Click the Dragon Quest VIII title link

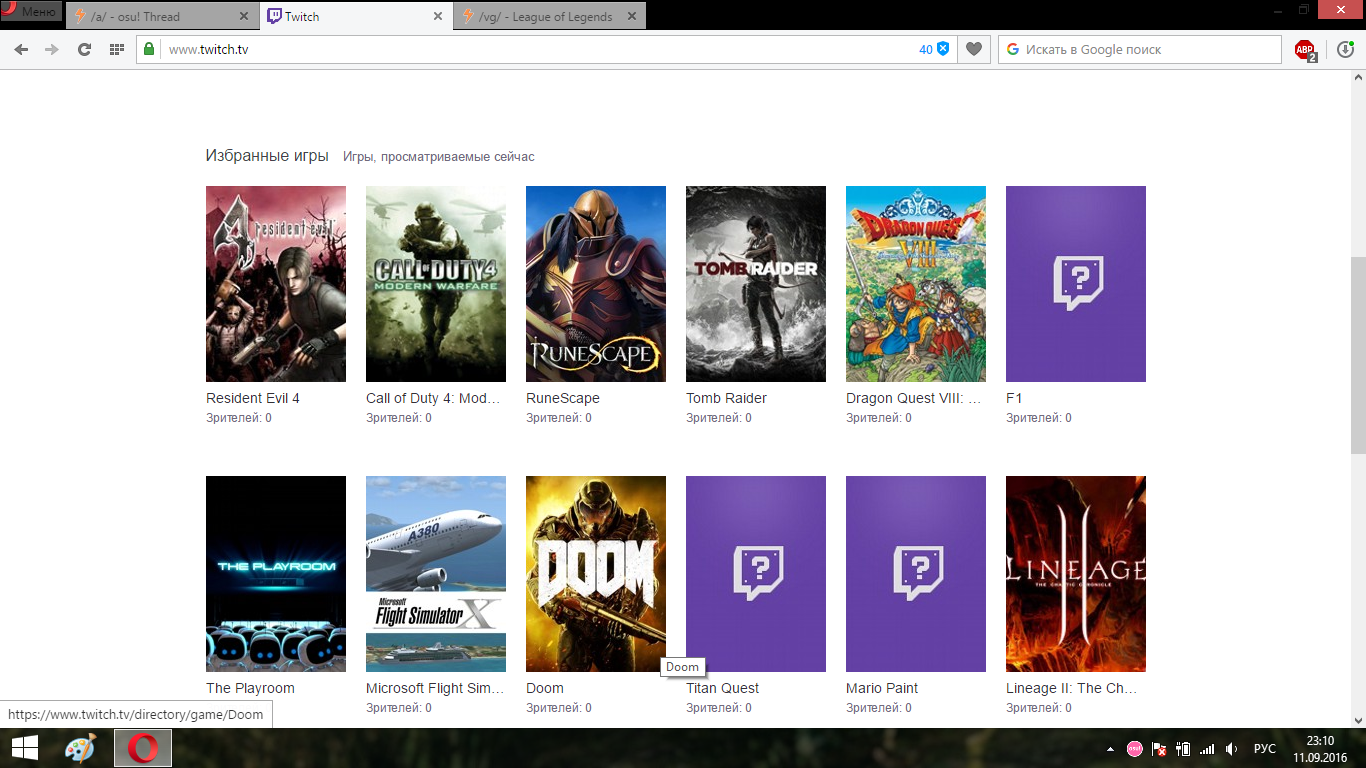pos(913,398)
